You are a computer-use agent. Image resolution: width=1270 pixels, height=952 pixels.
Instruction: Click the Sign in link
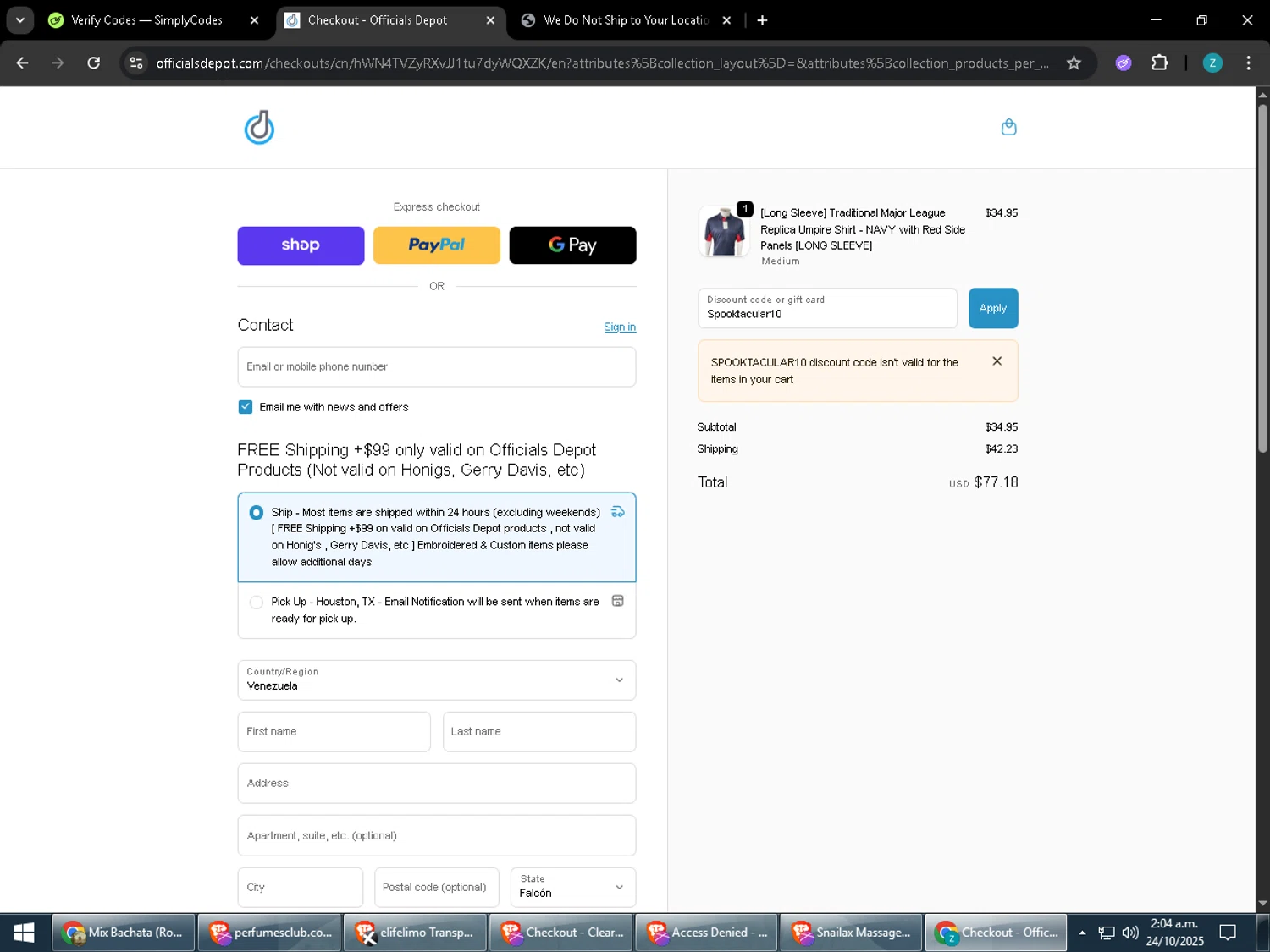[x=620, y=327]
